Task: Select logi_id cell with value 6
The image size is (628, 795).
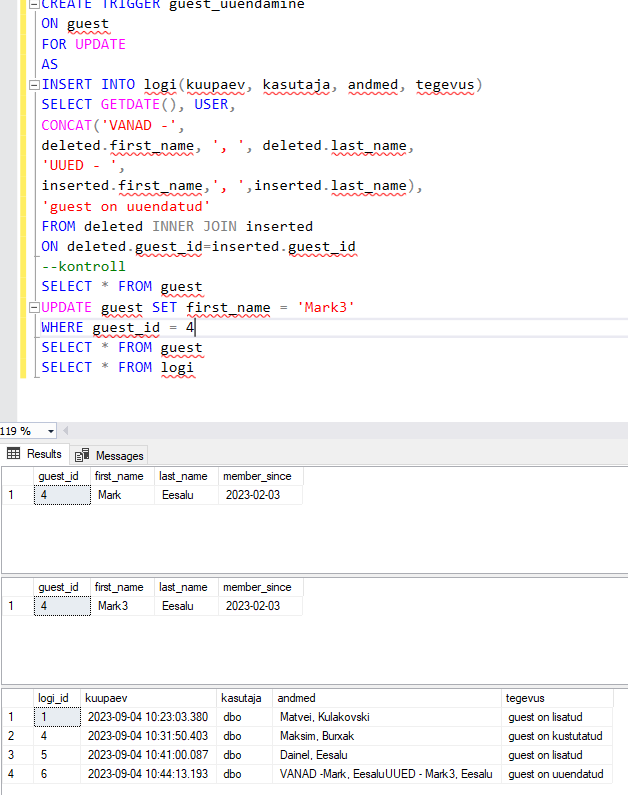Action: coord(57,774)
